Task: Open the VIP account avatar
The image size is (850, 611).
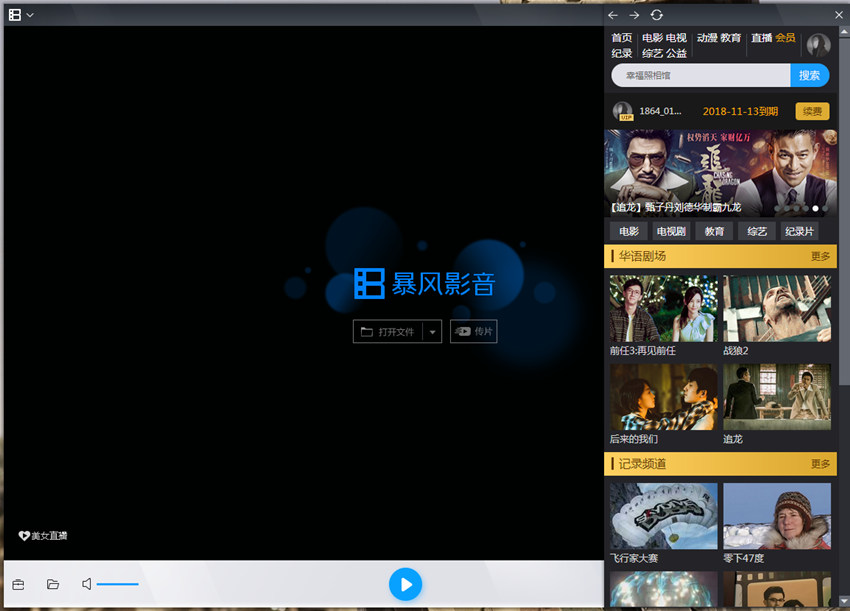Action: pyautogui.click(x=622, y=111)
